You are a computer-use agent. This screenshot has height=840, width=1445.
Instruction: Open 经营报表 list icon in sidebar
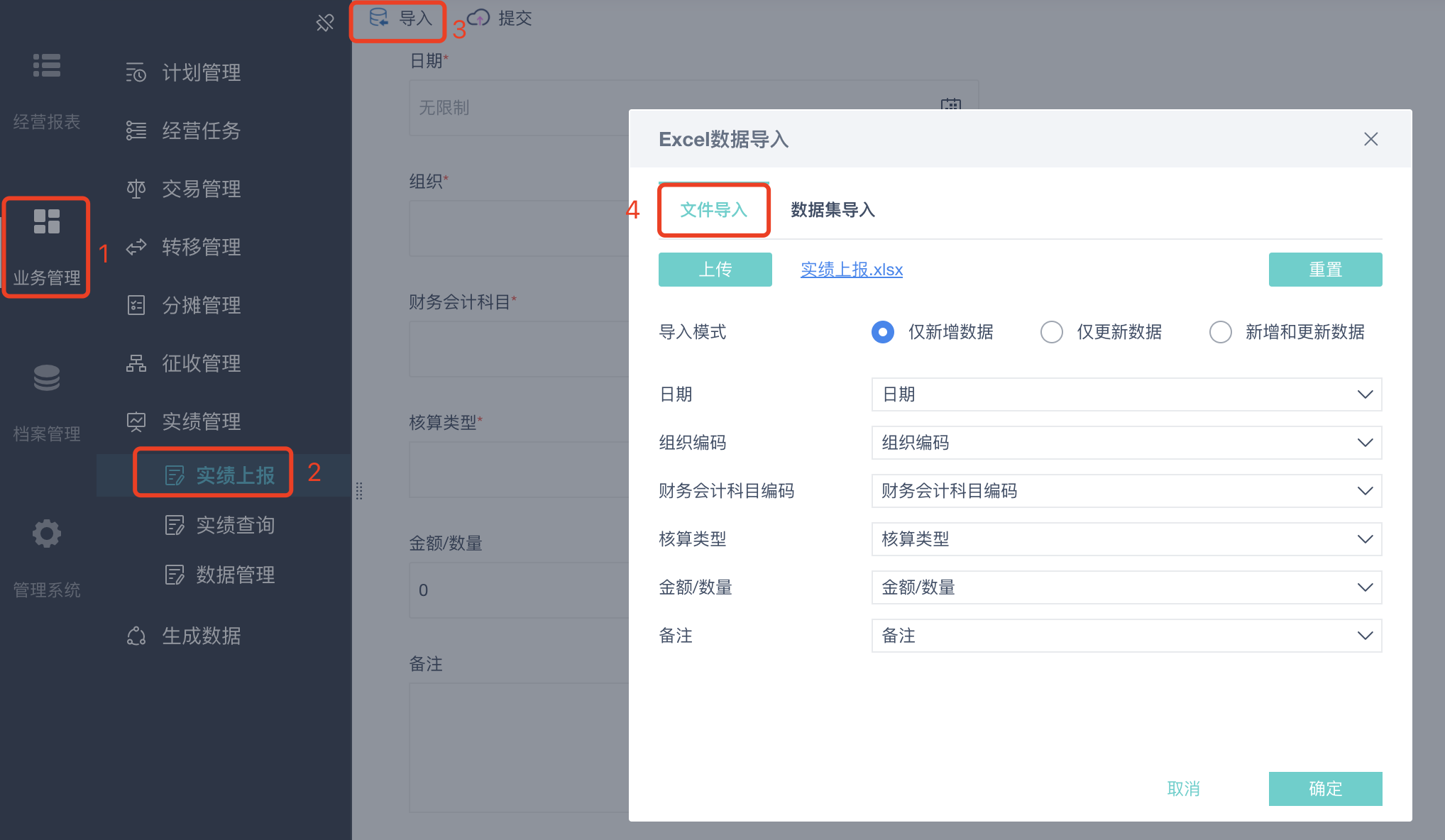click(47, 66)
